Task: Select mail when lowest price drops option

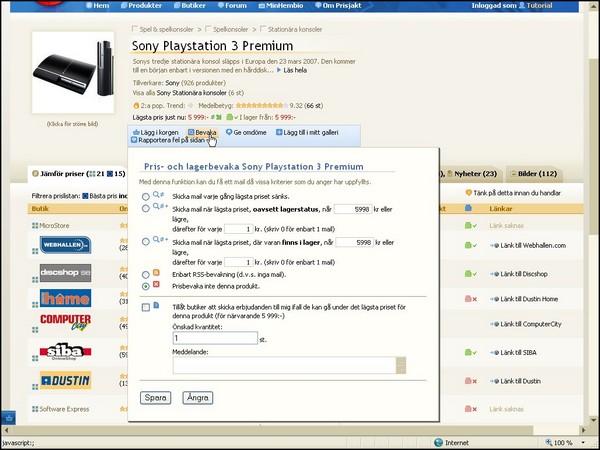Action: (x=145, y=197)
